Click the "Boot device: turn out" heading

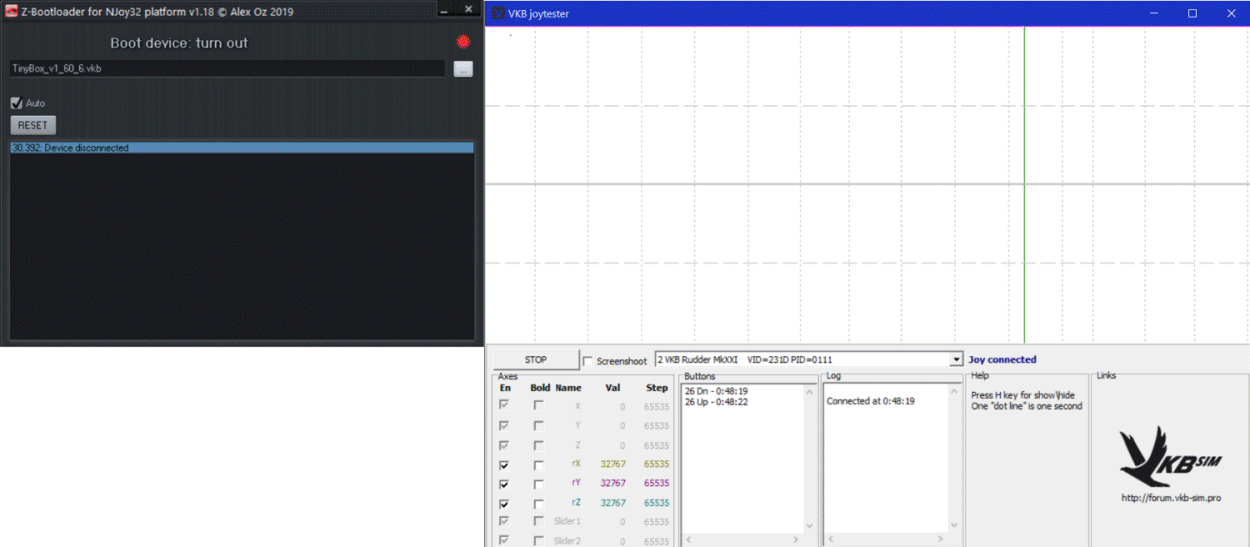click(179, 43)
